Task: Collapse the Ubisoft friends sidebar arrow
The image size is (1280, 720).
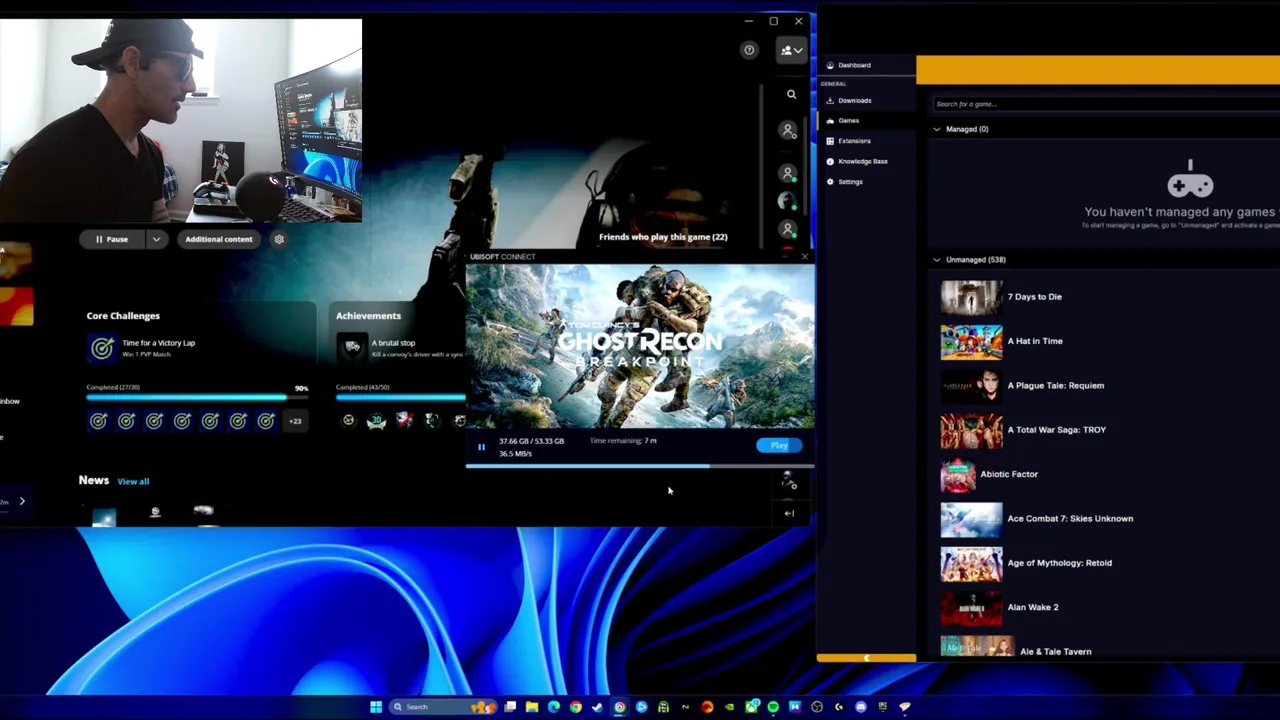Action: click(x=789, y=513)
